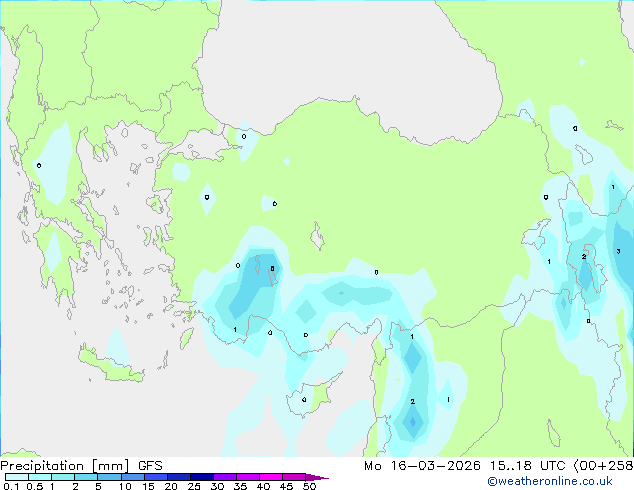Image resolution: width=634 pixels, height=490 pixels.
Task: Click the '40' legend scale label
Action: (x=263, y=486)
